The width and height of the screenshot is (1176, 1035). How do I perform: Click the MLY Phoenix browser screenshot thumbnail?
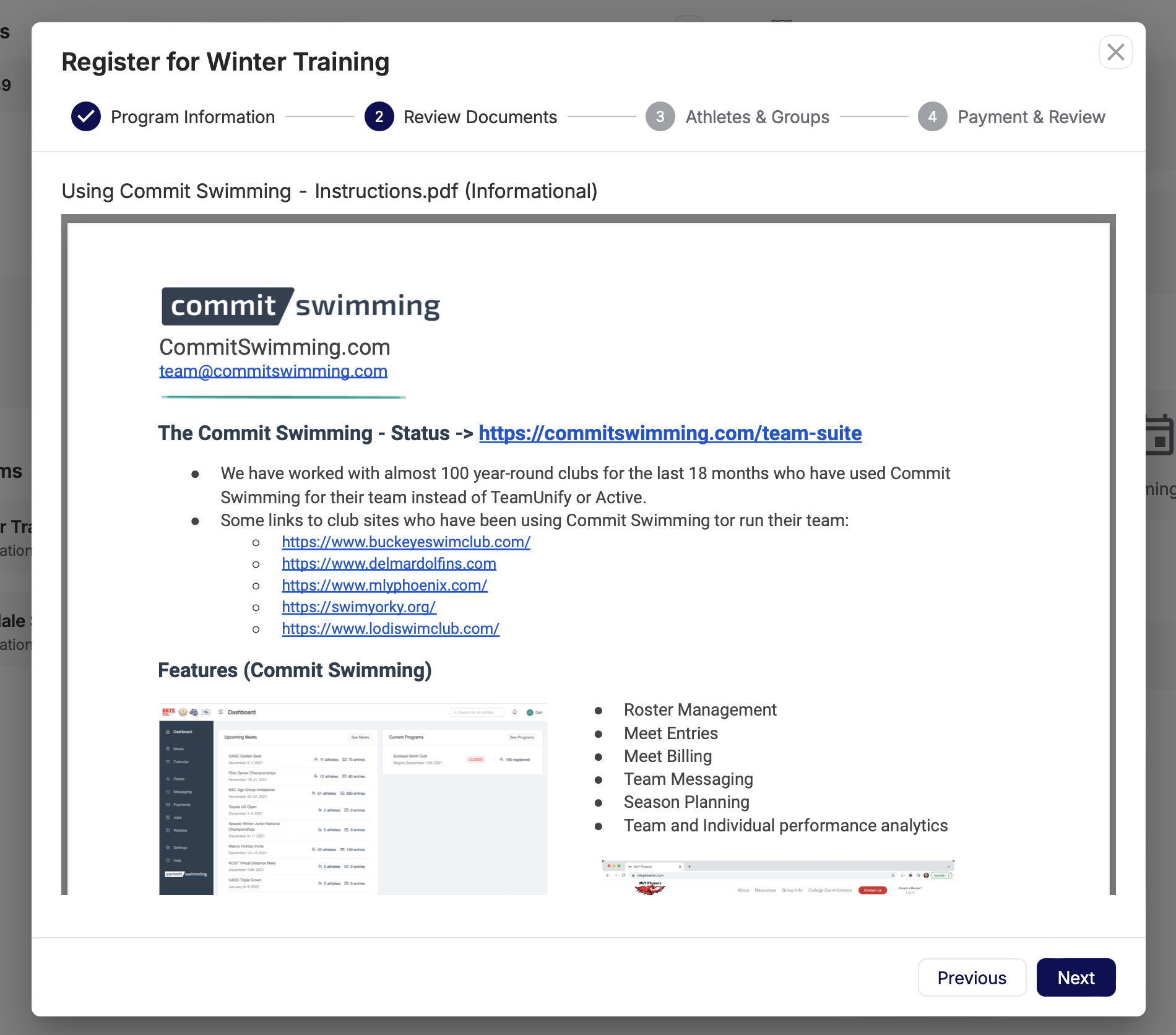coord(778,878)
